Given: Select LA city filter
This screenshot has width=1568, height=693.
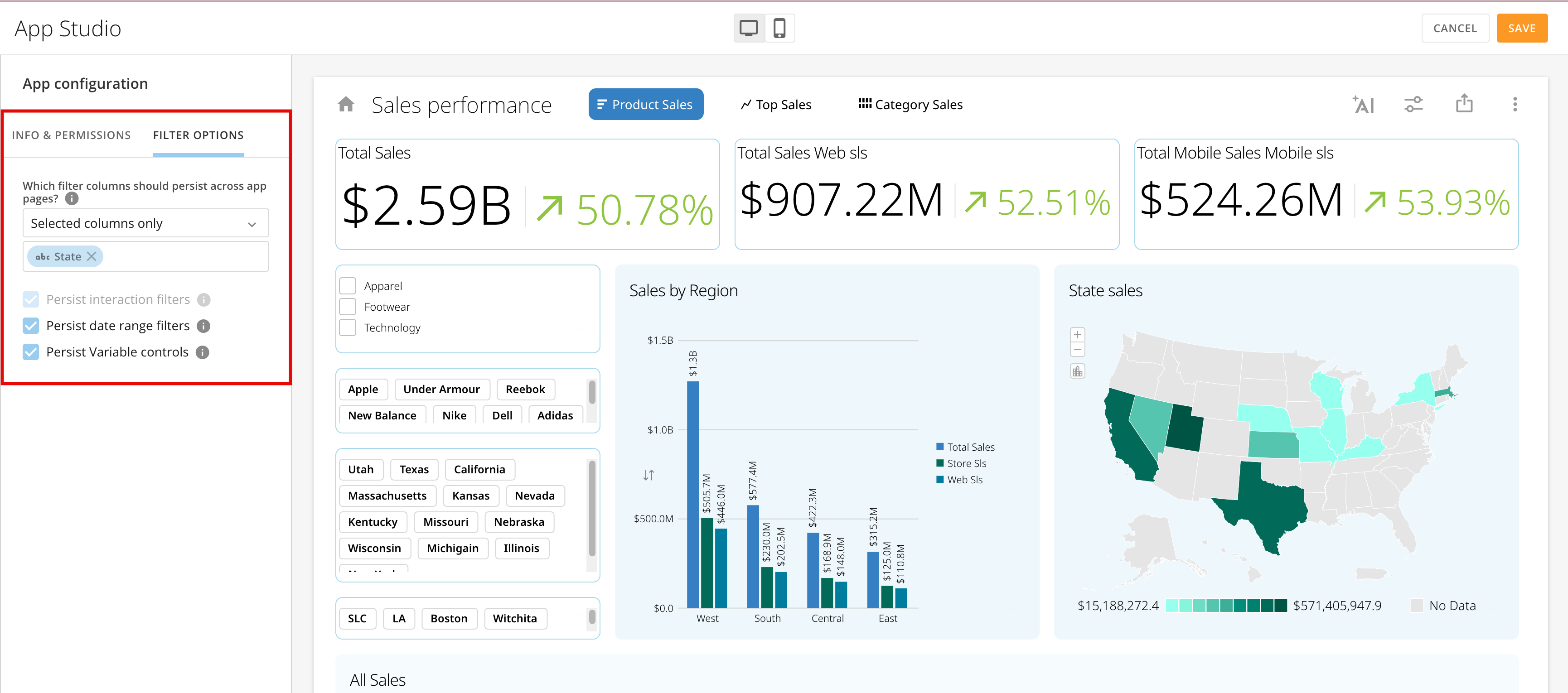Looking at the screenshot, I should click(399, 619).
